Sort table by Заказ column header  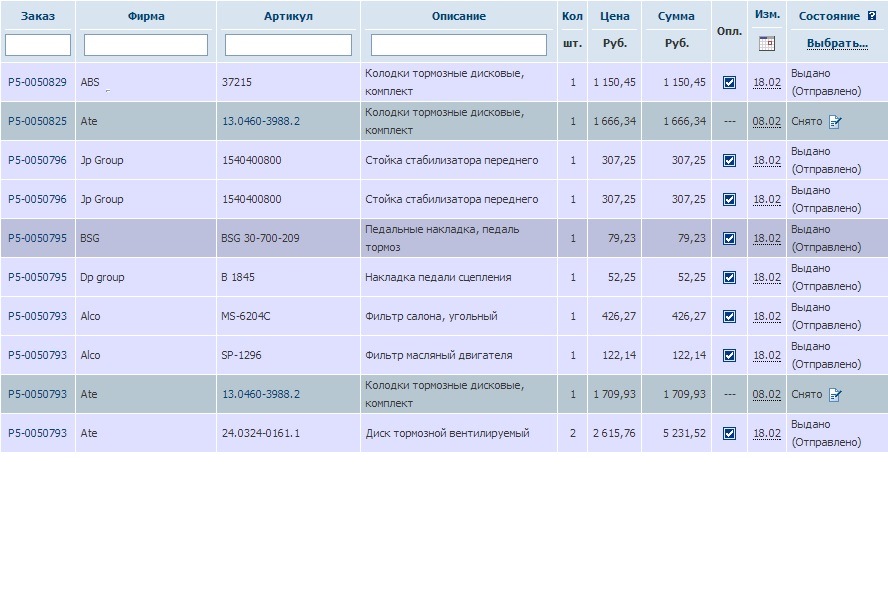click(x=38, y=16)
